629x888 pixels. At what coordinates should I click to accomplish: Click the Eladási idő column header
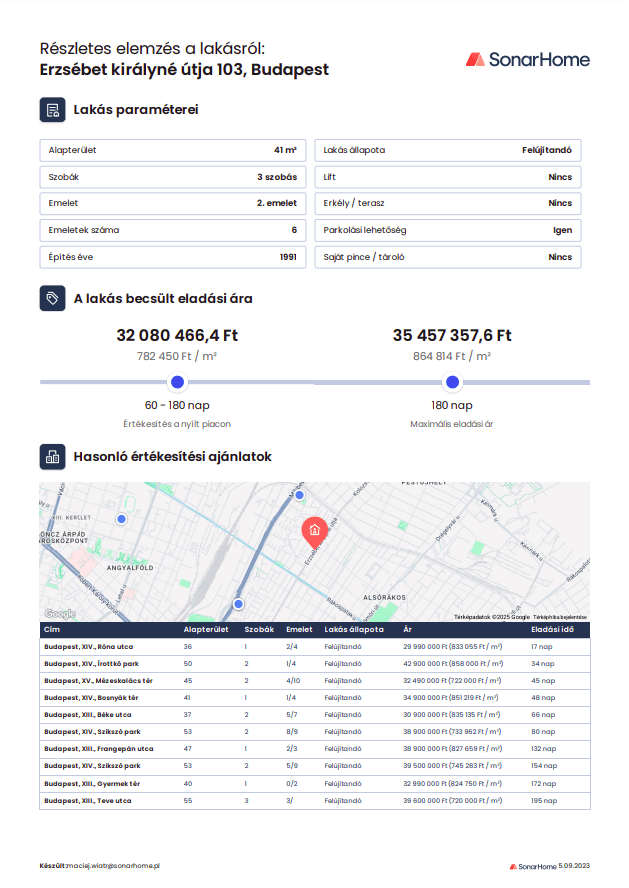click(552, 630)
